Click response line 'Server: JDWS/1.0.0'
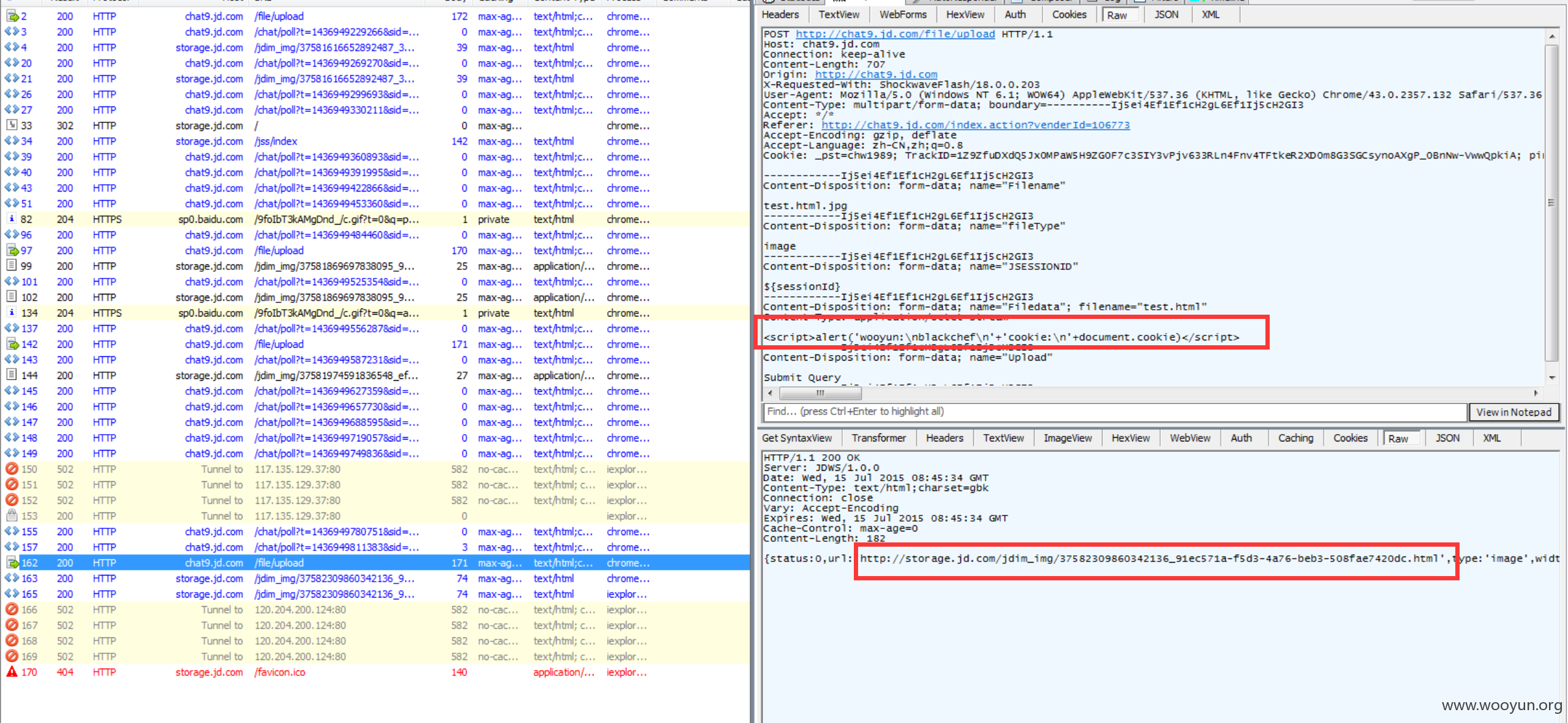The image size is (1568, 723). click(821, 468)
